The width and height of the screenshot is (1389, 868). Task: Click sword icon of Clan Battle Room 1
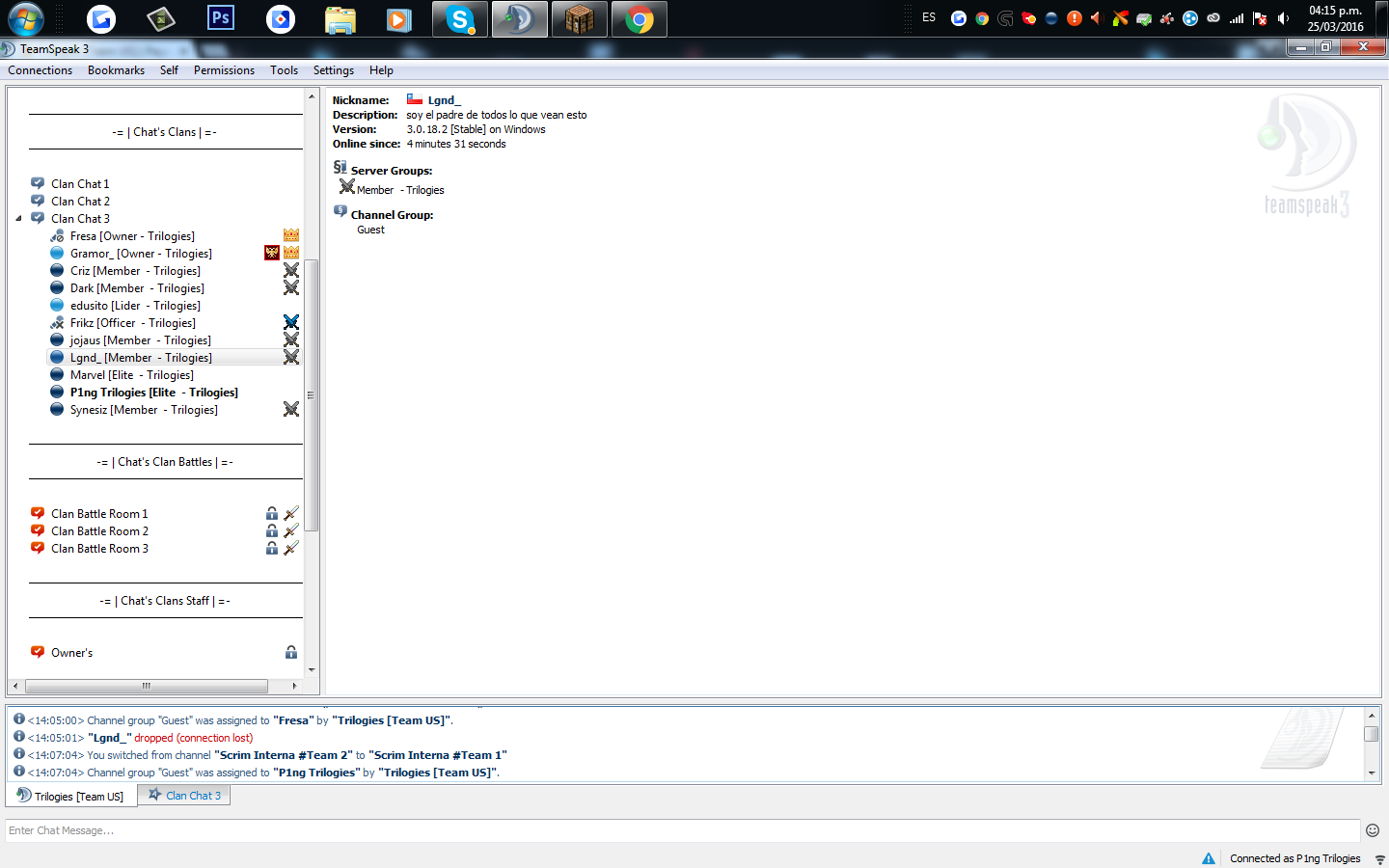tap(291, 513)
